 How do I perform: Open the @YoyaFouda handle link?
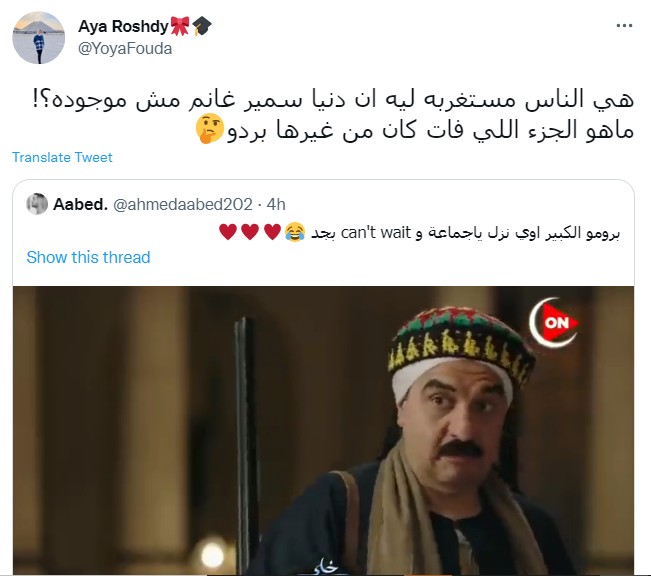tap(125, 49)
